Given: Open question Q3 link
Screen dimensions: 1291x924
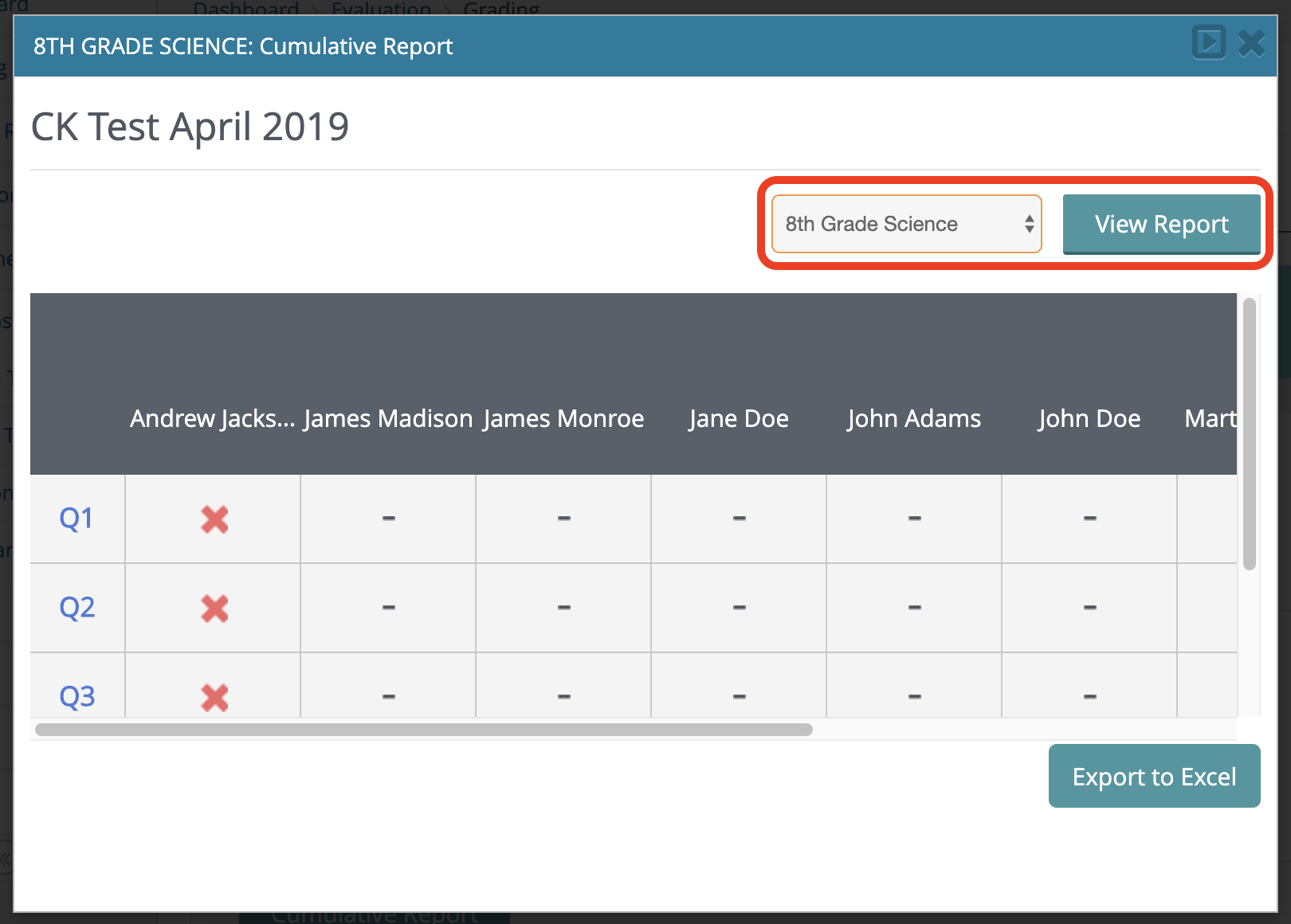Looking at the screenshot, I should pyautogui.click(x=77, y=696).
